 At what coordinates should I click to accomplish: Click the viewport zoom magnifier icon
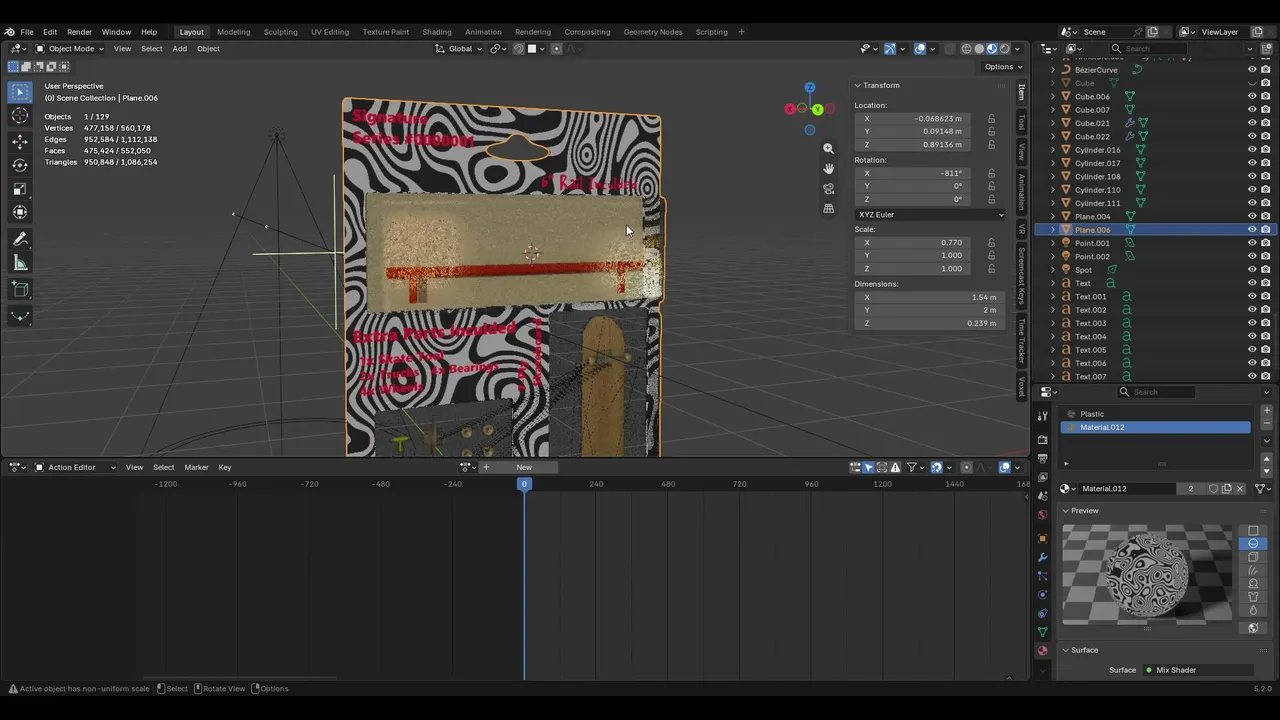click(828, 148)
